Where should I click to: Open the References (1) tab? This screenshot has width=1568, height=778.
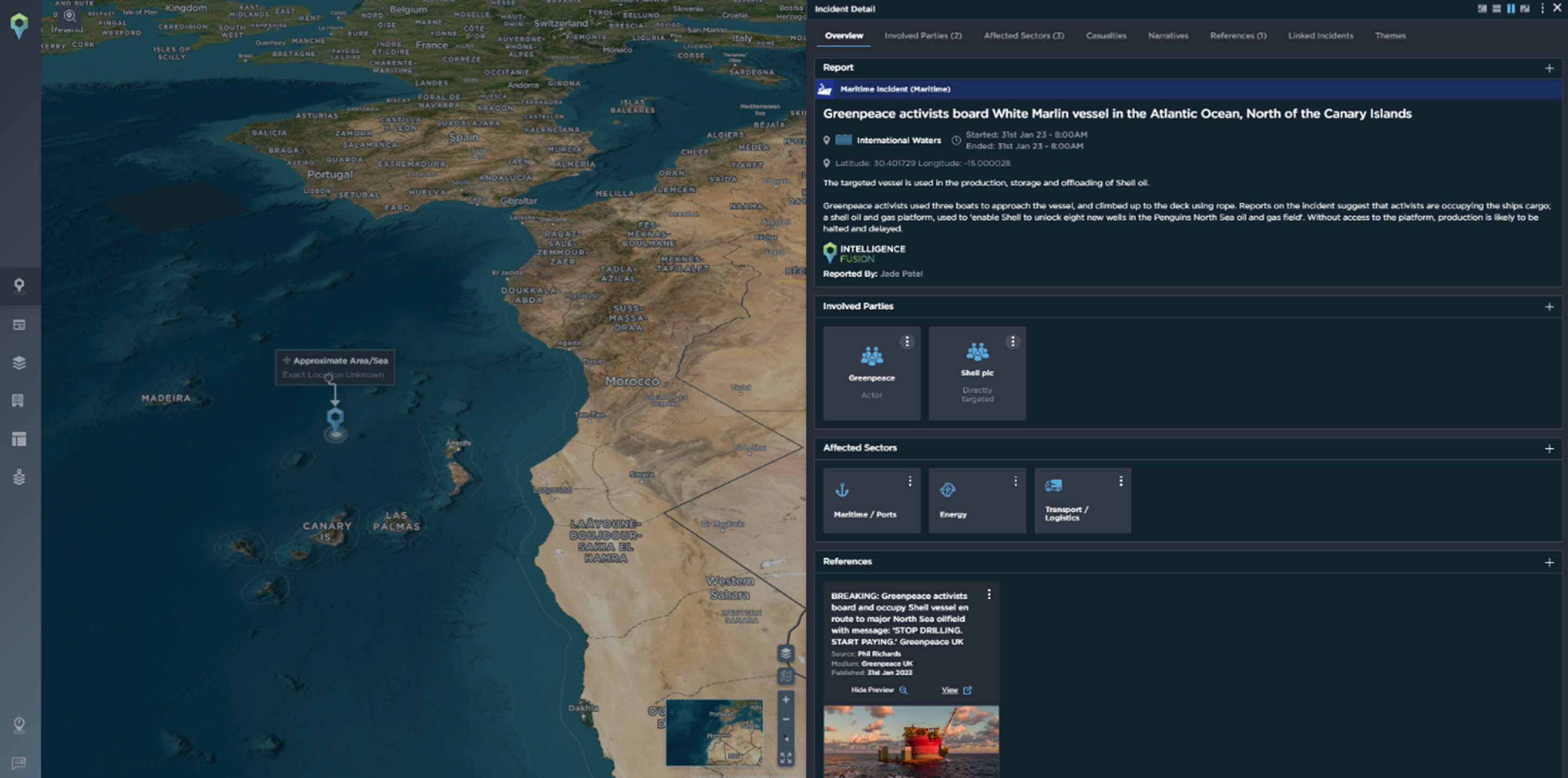1238,36
